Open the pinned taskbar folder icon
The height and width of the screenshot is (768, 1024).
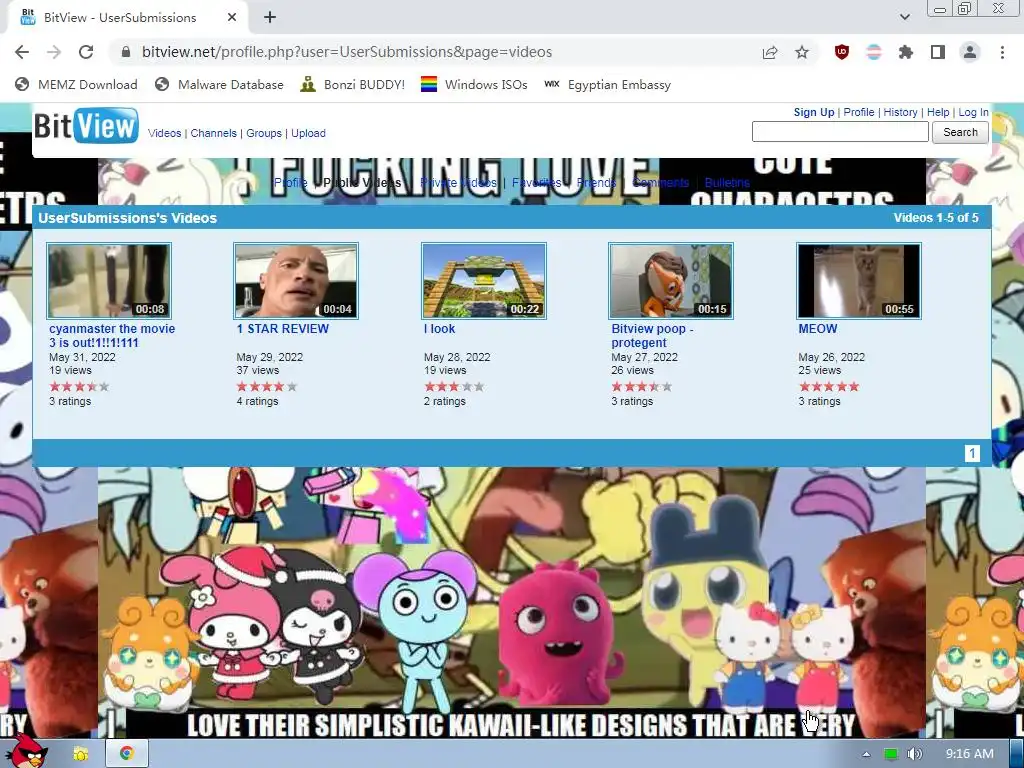pyautogui.click(x=81, y=754)
